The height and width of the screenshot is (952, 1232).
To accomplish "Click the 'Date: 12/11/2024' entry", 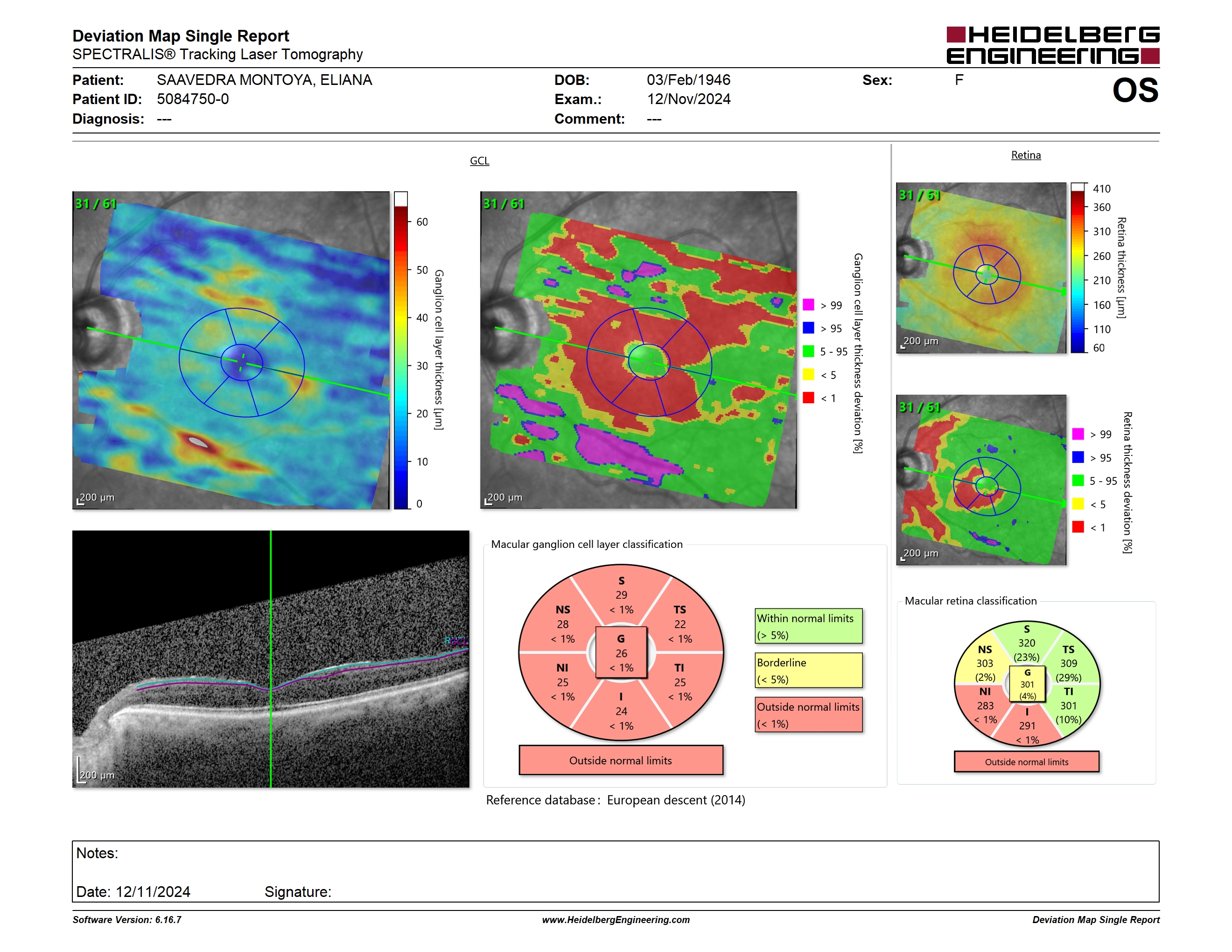I will point(133,892).
